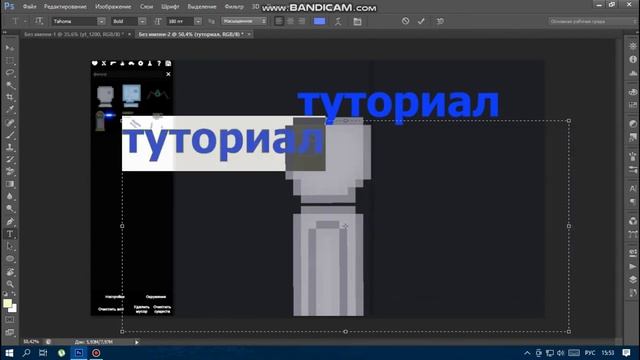
Task: Expand the status bar info arrow
Action: [137, 342]
